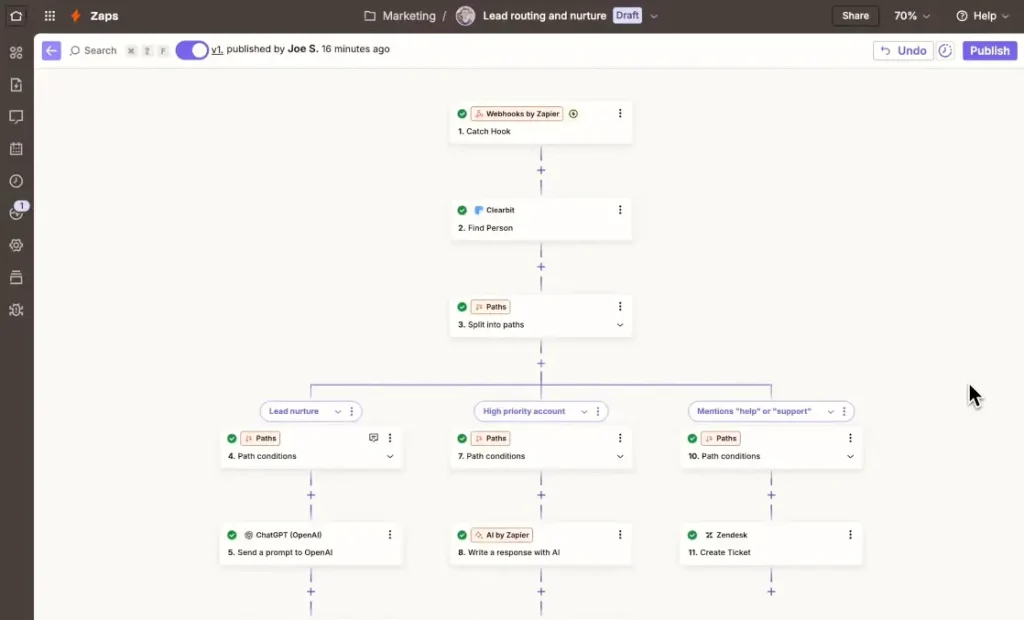1024x620 pixels.
Task: Add a step after step 4 Path conditions
Action: (311, 495)
